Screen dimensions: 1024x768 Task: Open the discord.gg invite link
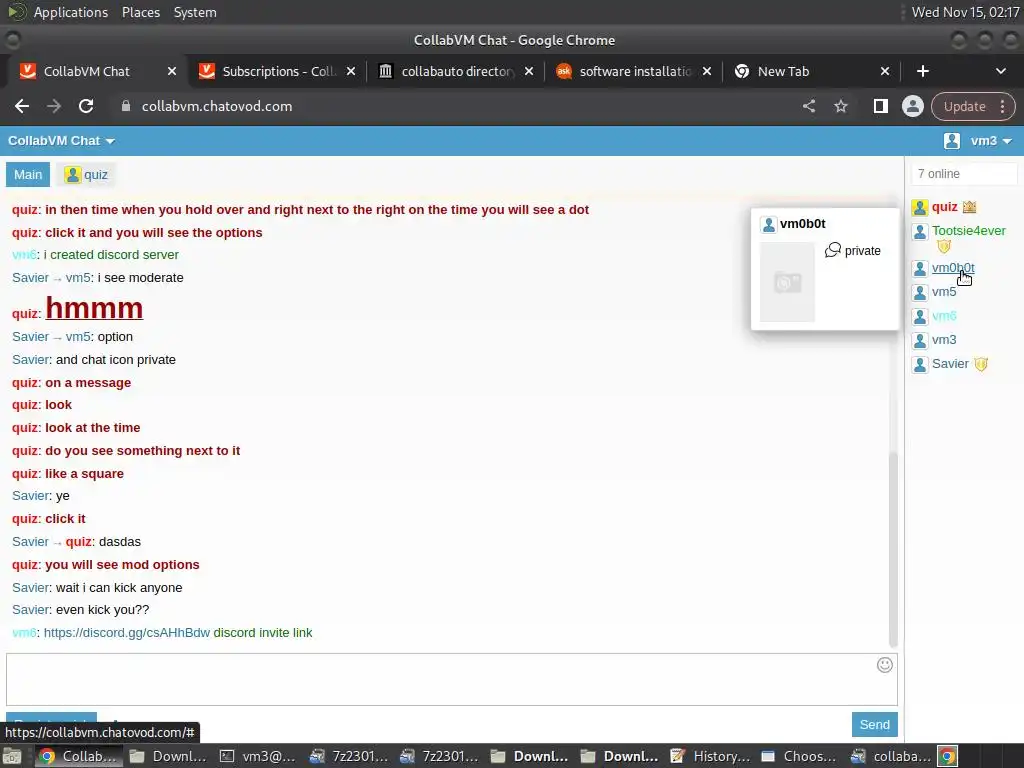pyautogui.click(x=127, y=633)
